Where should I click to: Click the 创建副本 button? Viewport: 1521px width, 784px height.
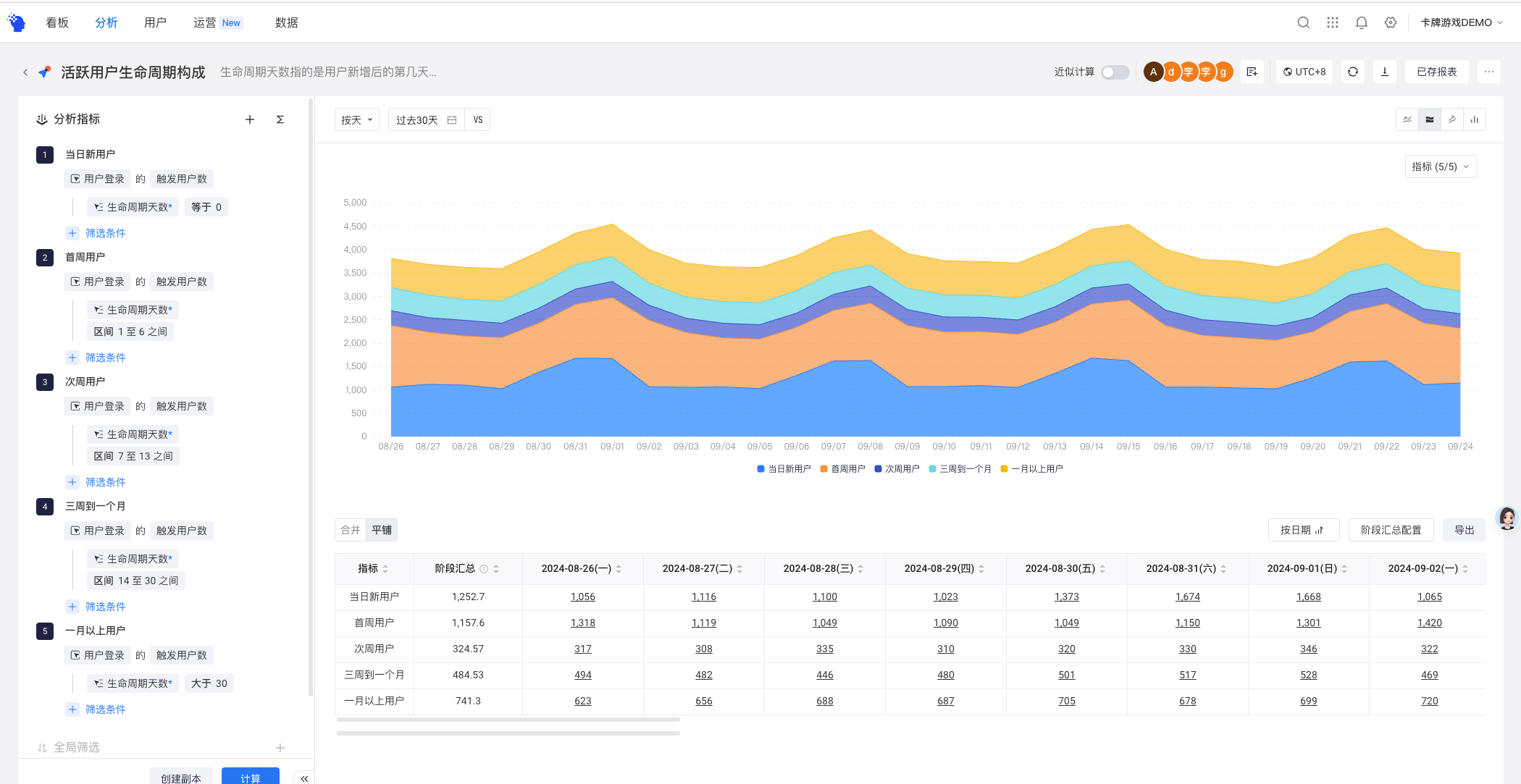pos(181,777)
